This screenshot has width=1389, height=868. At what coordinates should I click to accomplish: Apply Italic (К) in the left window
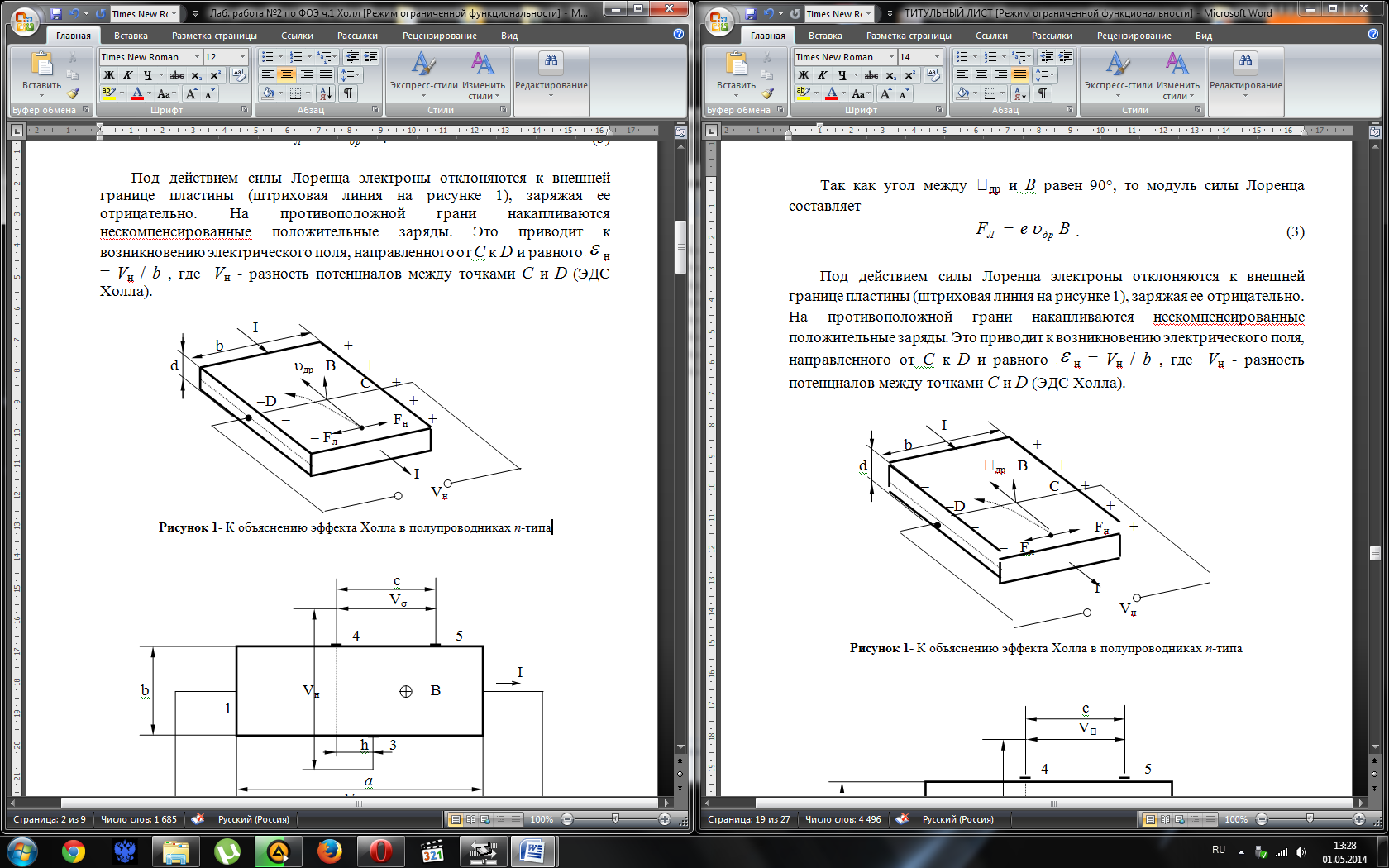[128, 75]
